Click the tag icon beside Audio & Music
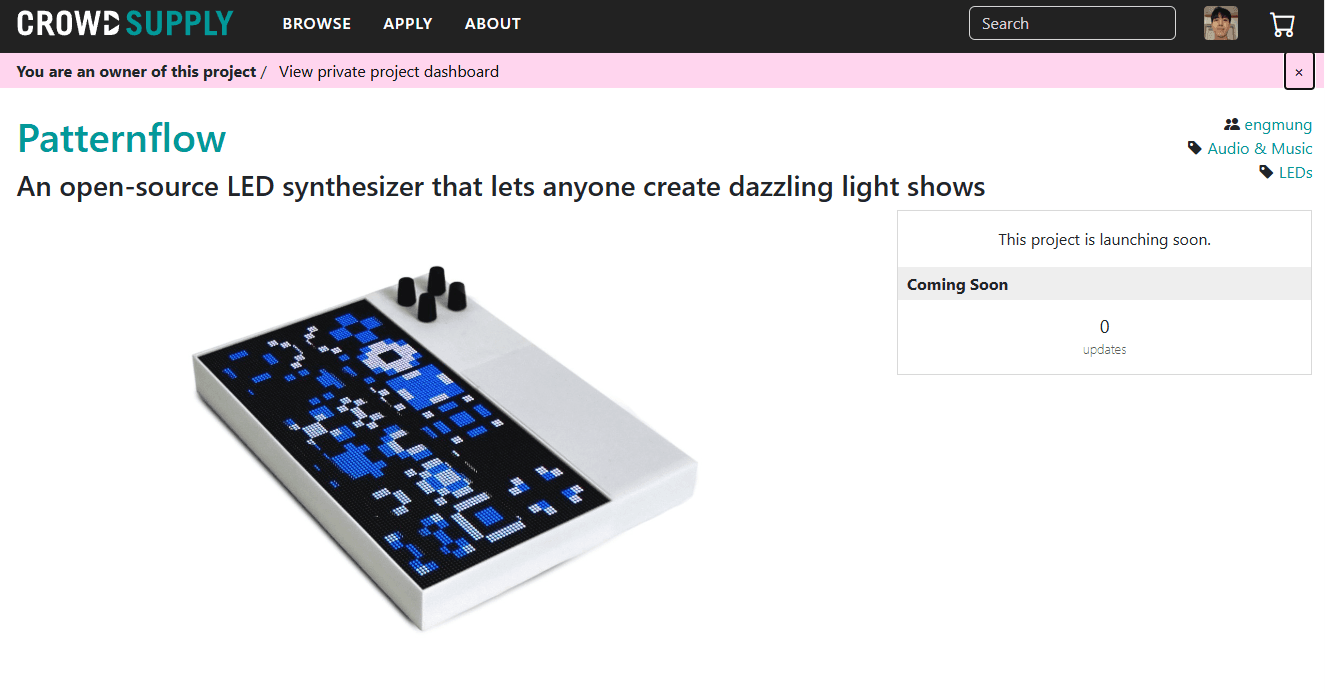This screenshot has height=693, width=1325. (x=1195, y=148)
